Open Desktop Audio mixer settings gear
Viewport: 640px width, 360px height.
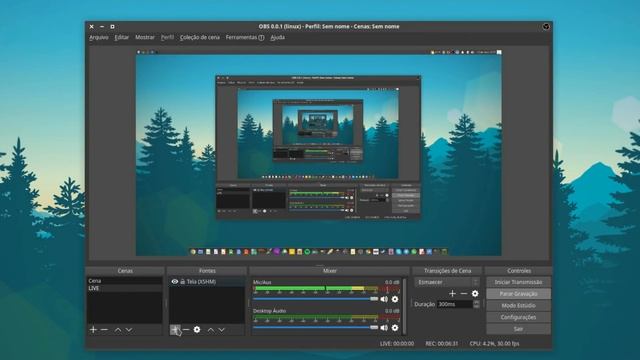pos(395,328)
